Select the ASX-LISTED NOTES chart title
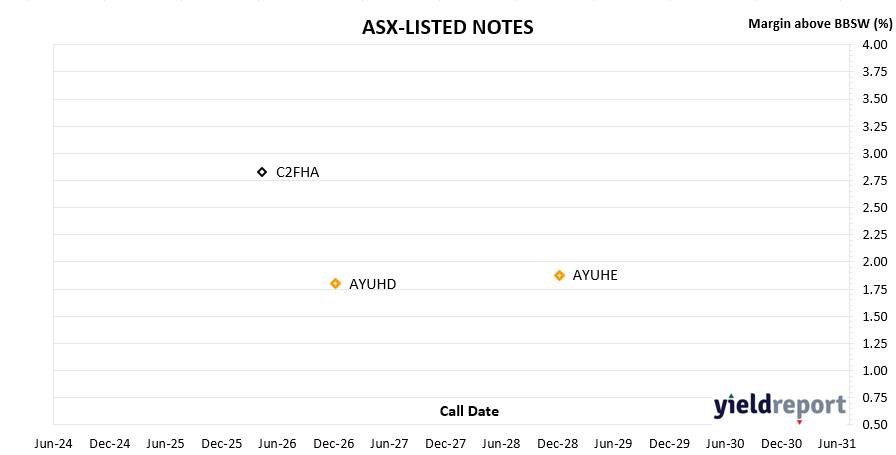The height and width of the screenshot is (455, 896). 447,27
